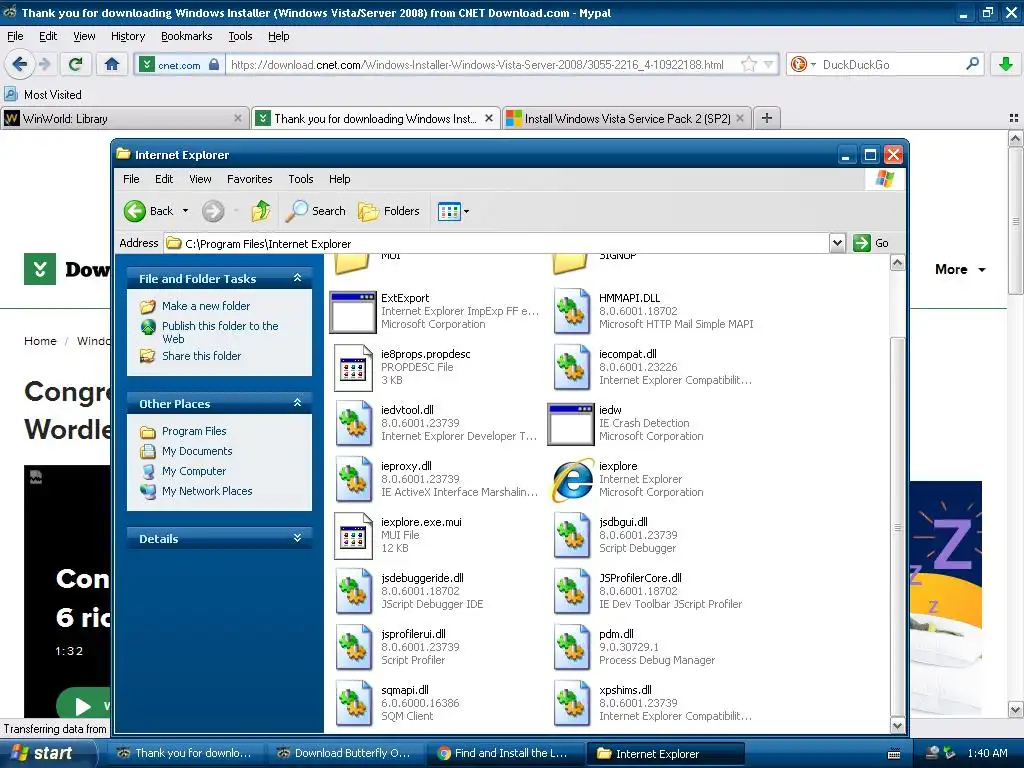Open the Explorer View menu
The width and height of the screenshot is (1024, 768).
(200, 179)
